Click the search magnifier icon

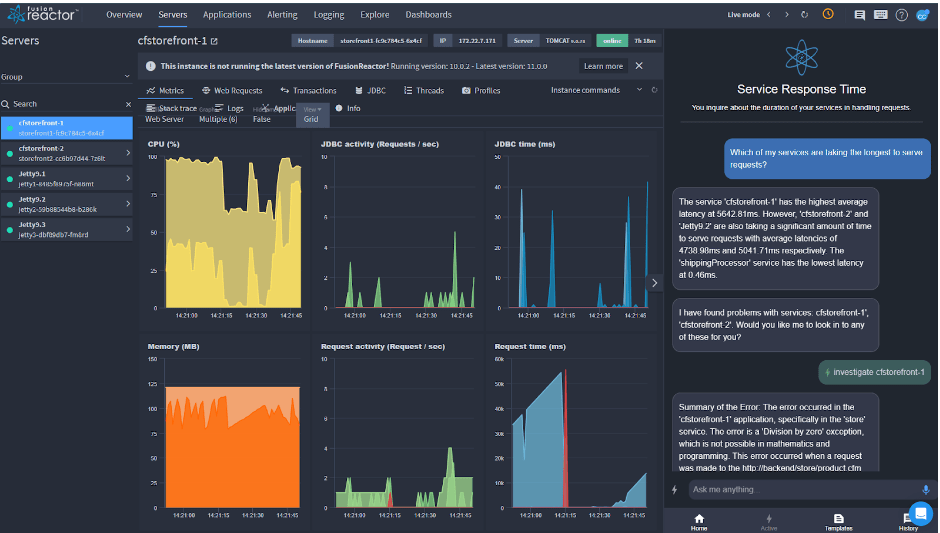coord(5,104)
